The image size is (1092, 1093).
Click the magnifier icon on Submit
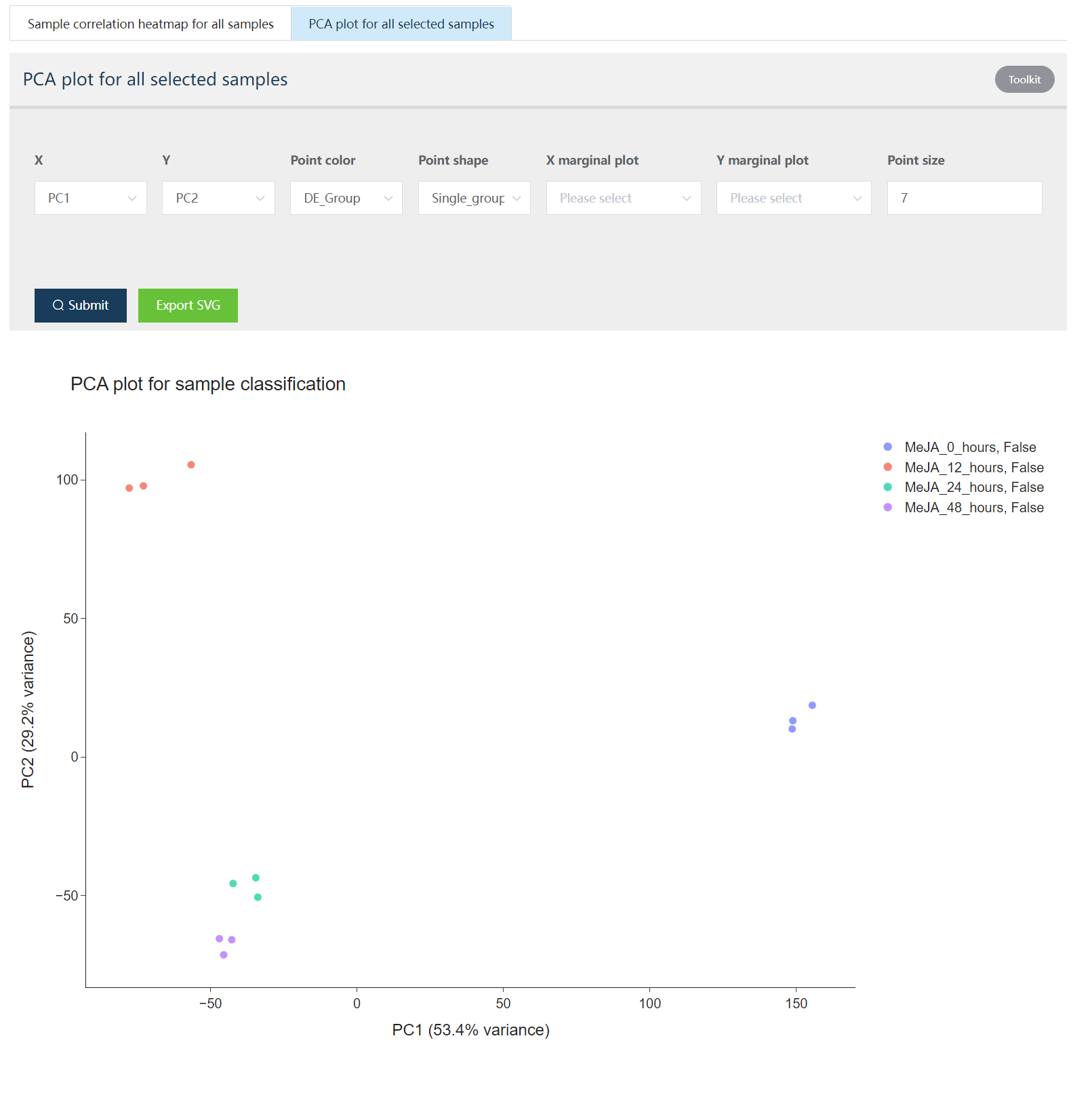tap(58, 306)
